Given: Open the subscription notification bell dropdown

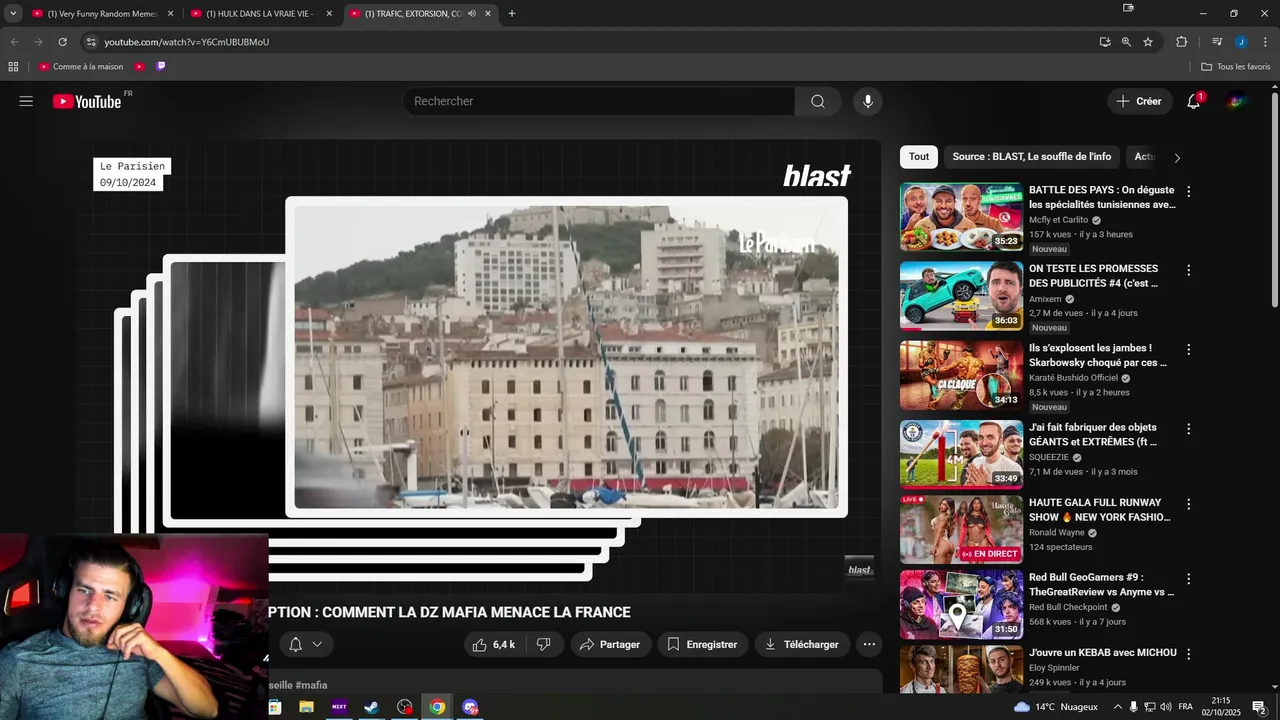Looking at the screenshot, I should tap(305, 645).
